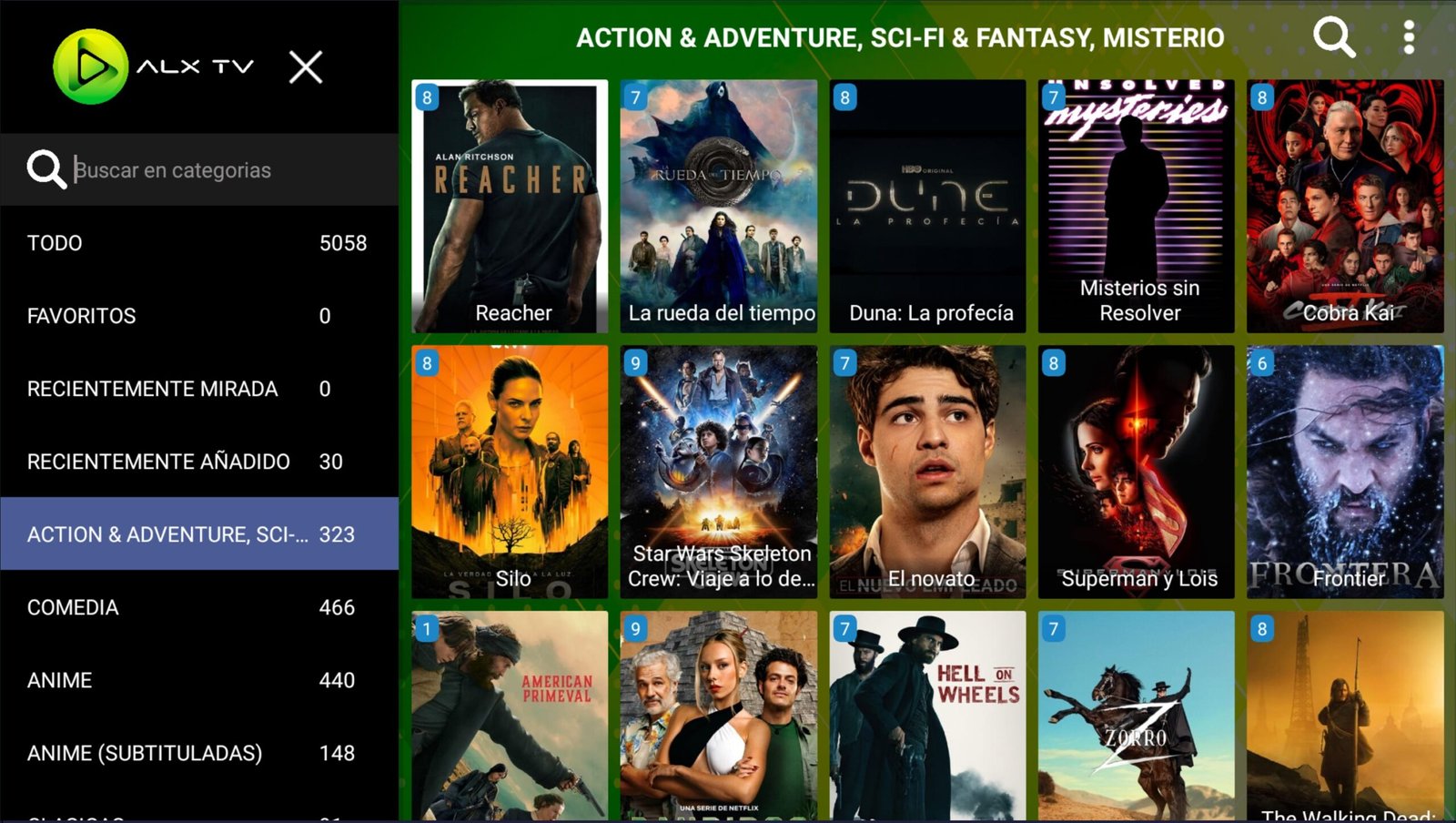The height and width of the screenshot is (823, 1456).
Task: Open ANIME (SUBTITULADAS) category
Action: pyautogui.click(x=199, y=753)
